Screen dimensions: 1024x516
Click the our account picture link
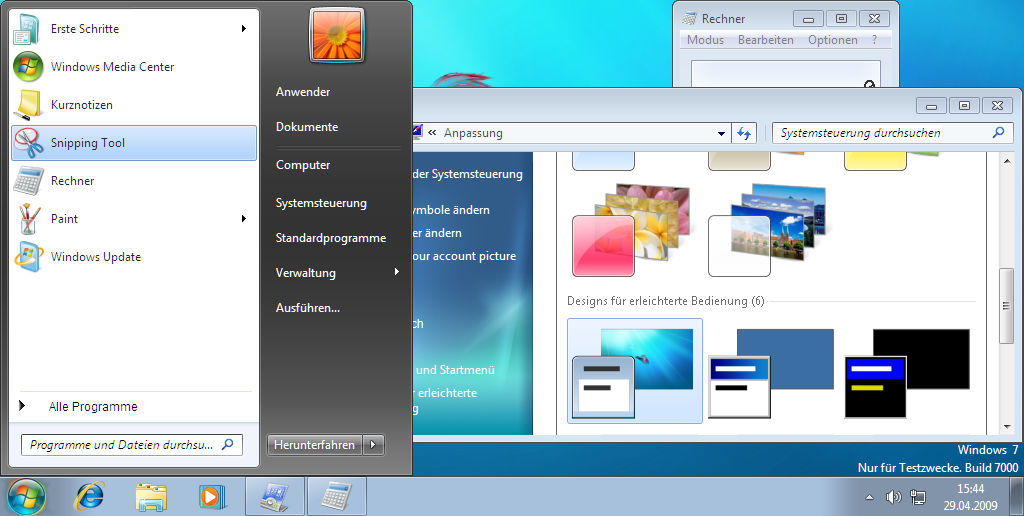click(x=464, y=256)
